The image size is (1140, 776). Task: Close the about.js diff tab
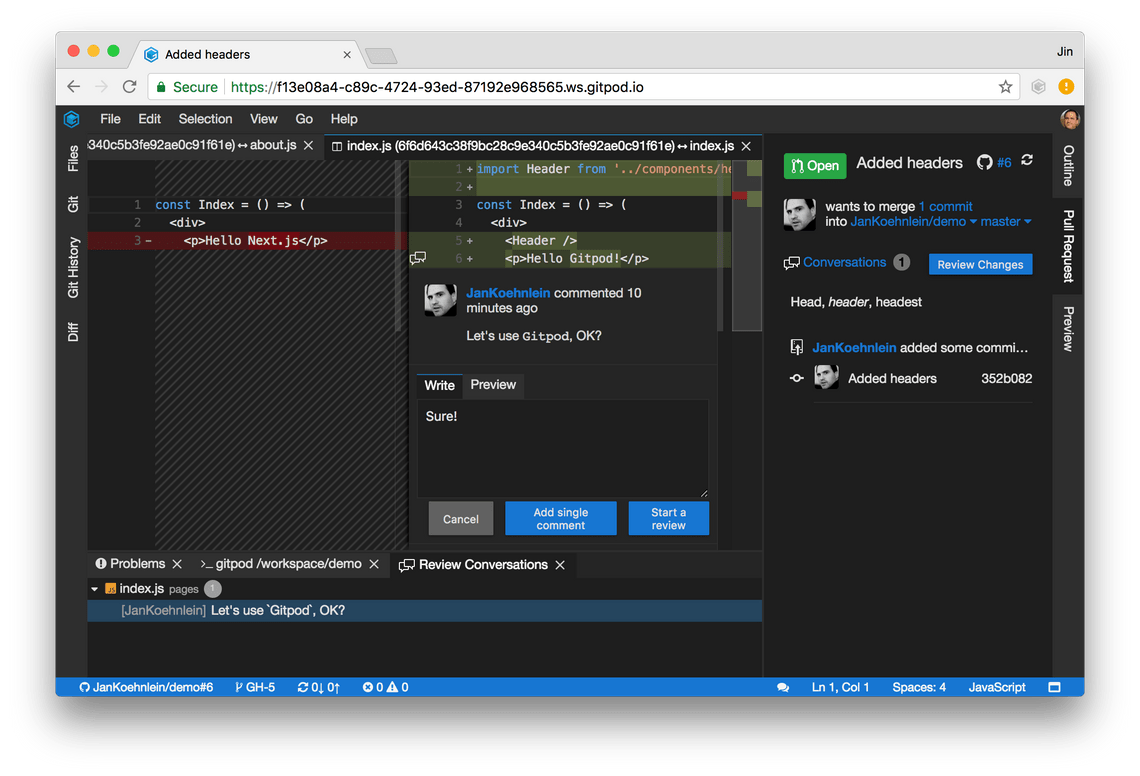[x=309, y=145]
